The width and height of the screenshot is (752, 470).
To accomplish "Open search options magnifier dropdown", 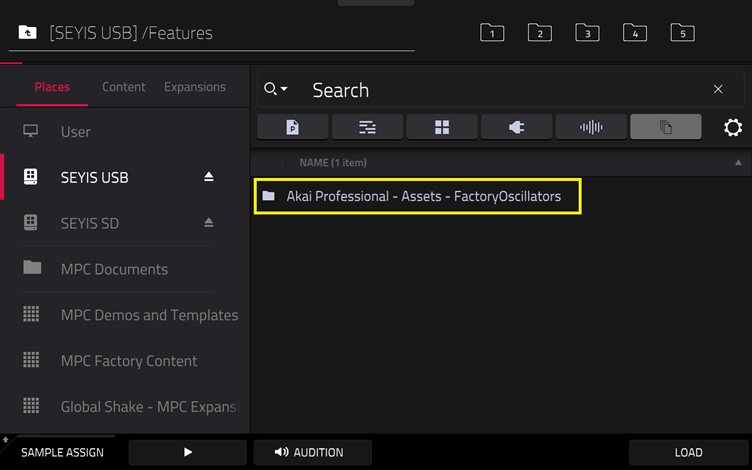I will [x=275, y=89].
